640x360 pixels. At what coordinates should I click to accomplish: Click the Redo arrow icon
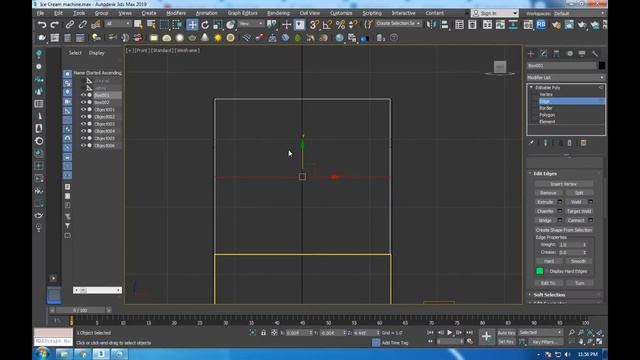[54, 25]
